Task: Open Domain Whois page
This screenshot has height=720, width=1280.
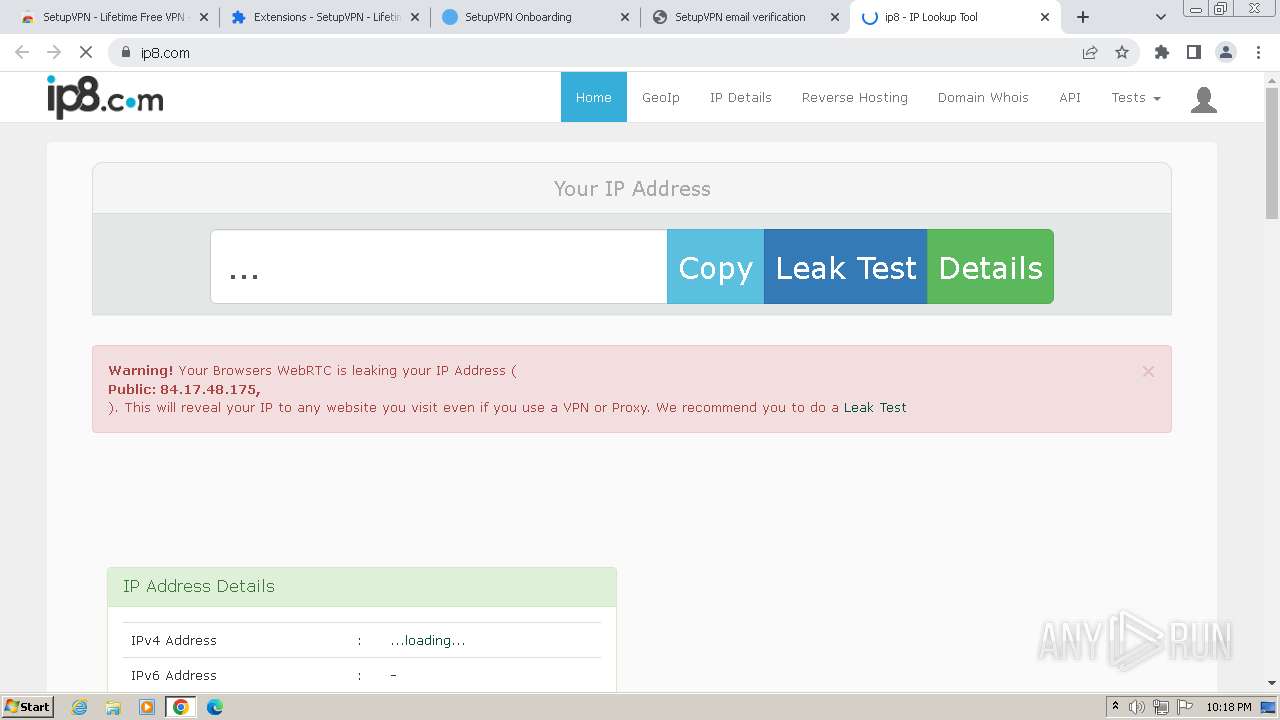Action: 983,97
